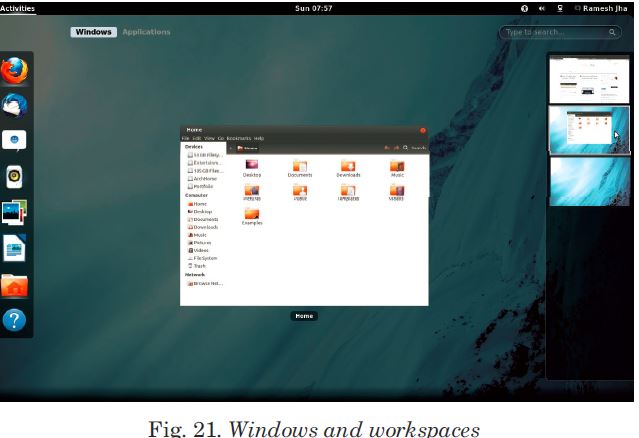
Task: Click the accessibility icon in top bar
Action: [x=524, y=8]
